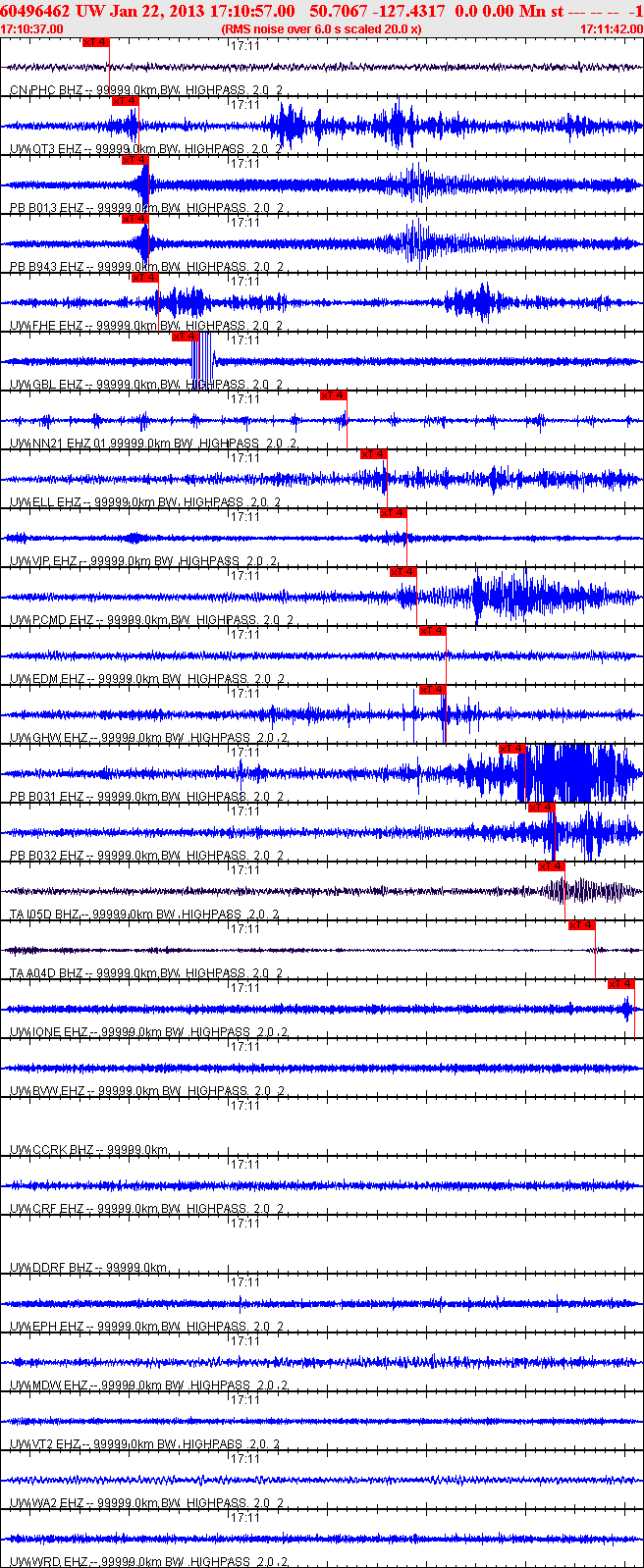Select the 'UW GBL EHZ' station label
This screenshot has height=1568, width=644.
tap(46, 385)
